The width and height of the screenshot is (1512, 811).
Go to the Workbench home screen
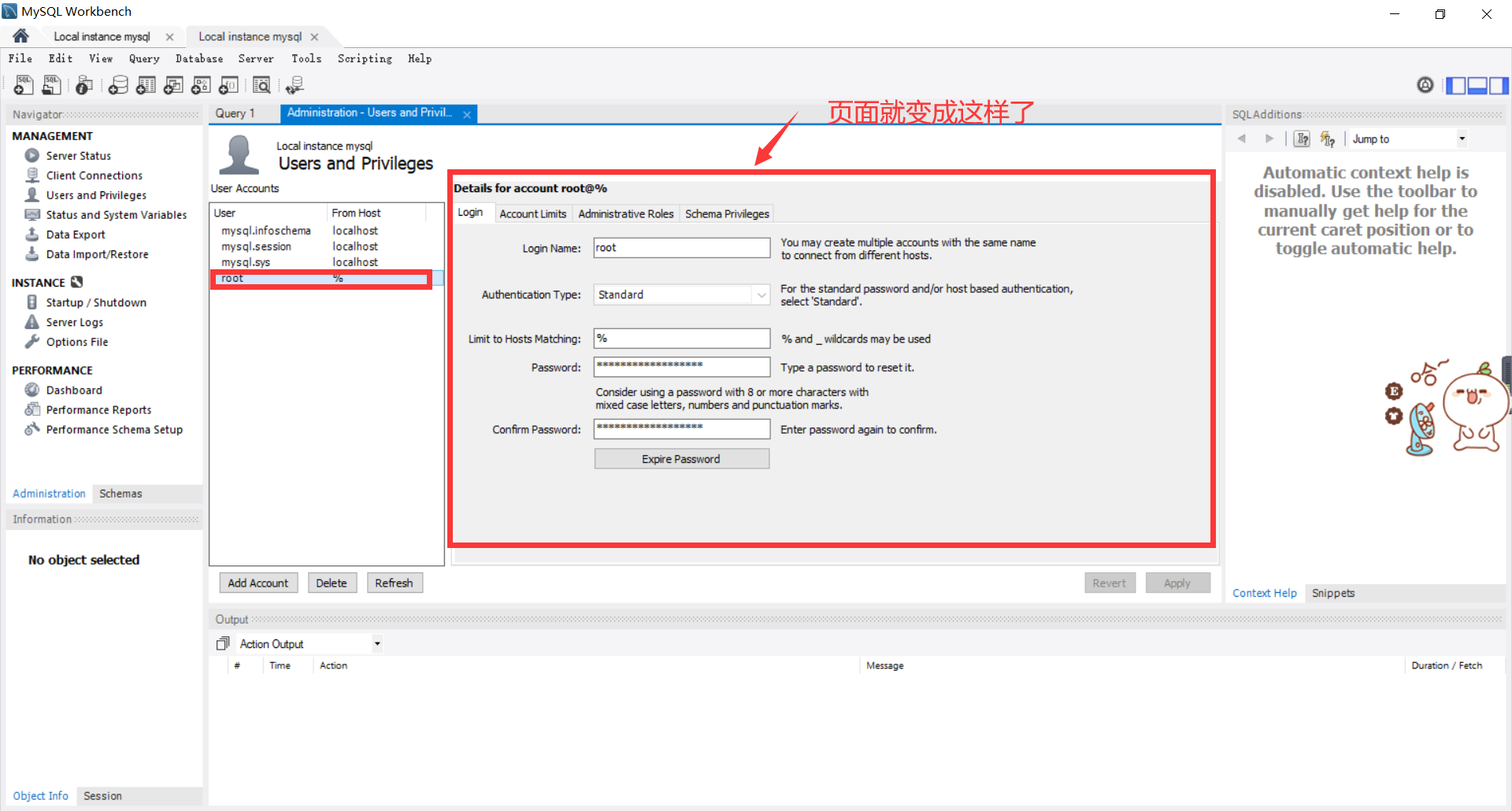point(21,36)
